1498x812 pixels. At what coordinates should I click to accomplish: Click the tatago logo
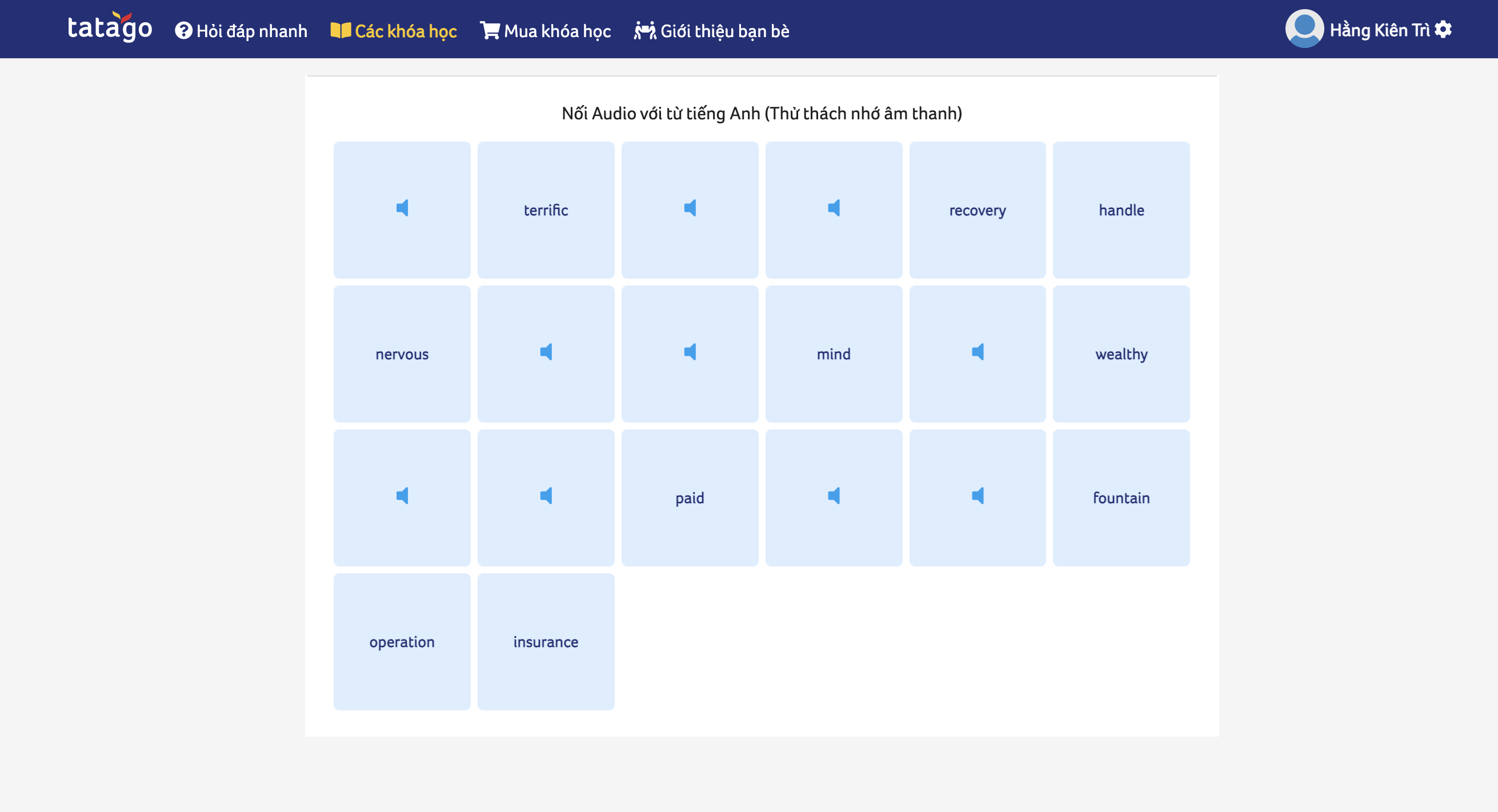[x=109, y=27]
